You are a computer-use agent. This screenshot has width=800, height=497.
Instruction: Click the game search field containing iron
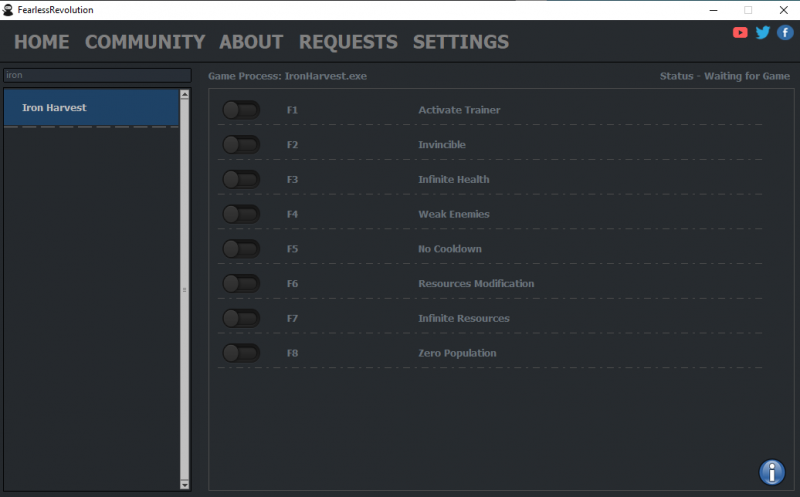(97, 75)
